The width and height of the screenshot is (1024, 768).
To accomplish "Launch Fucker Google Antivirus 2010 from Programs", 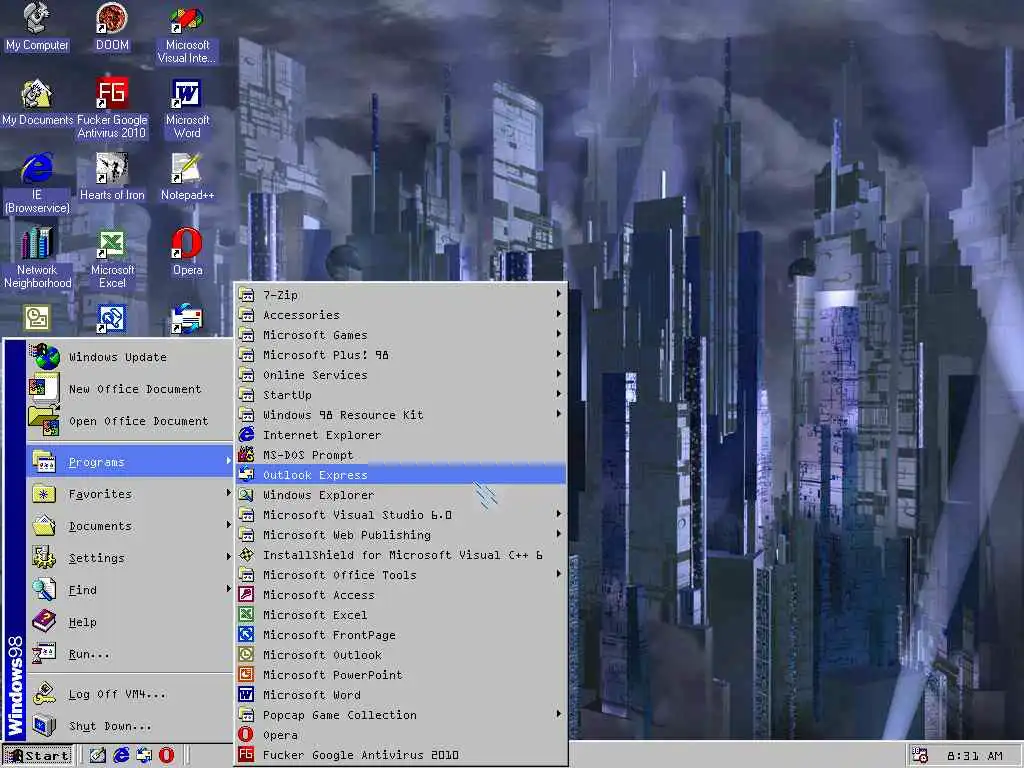I will [401, 755].
